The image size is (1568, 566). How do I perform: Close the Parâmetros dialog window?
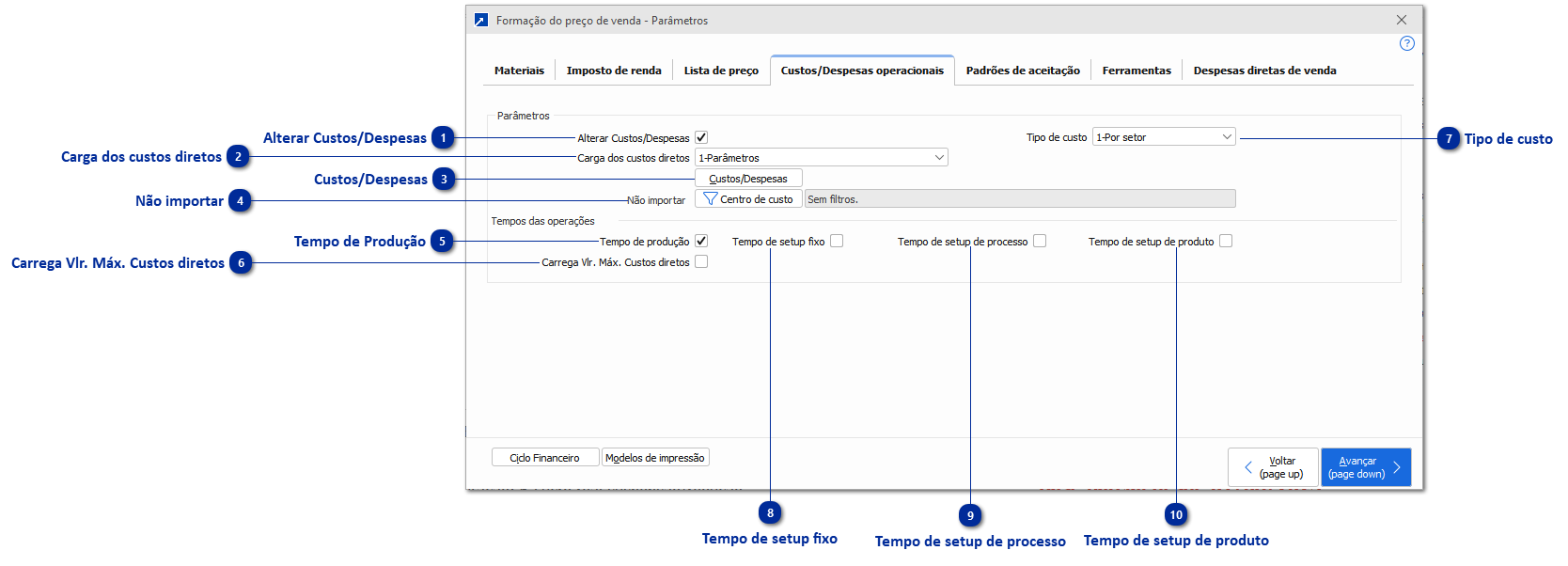tap(1402, 20)
